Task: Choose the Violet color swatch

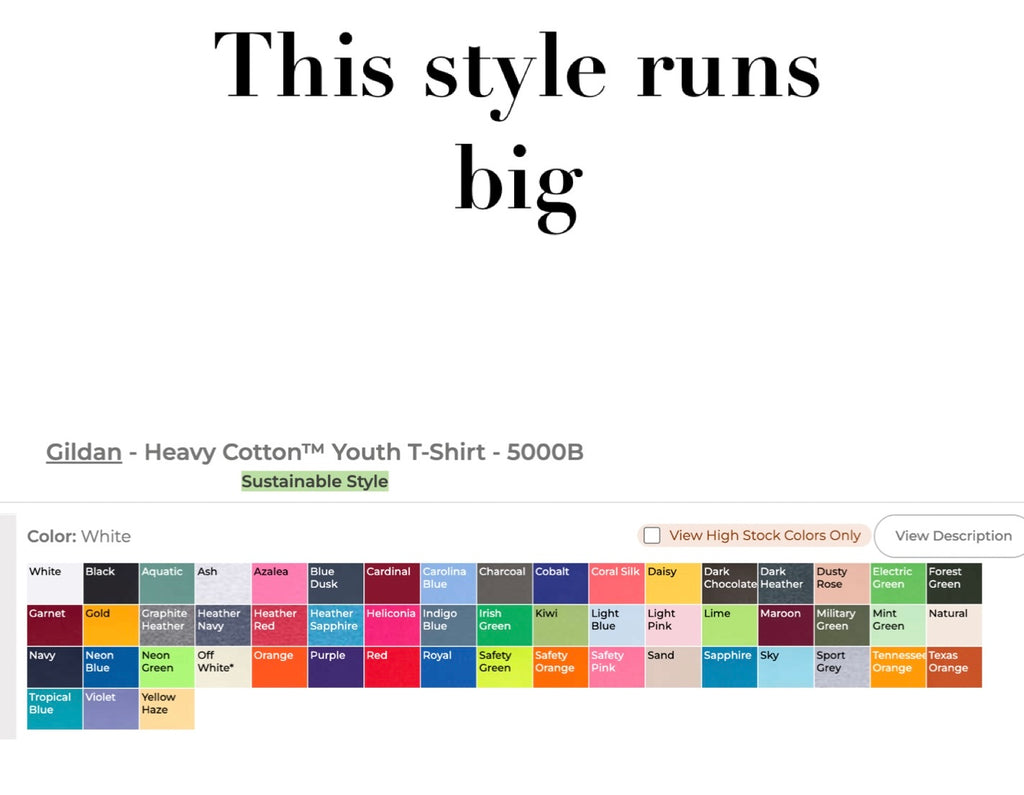Action: pyautogui.click(x=110, y=709)
